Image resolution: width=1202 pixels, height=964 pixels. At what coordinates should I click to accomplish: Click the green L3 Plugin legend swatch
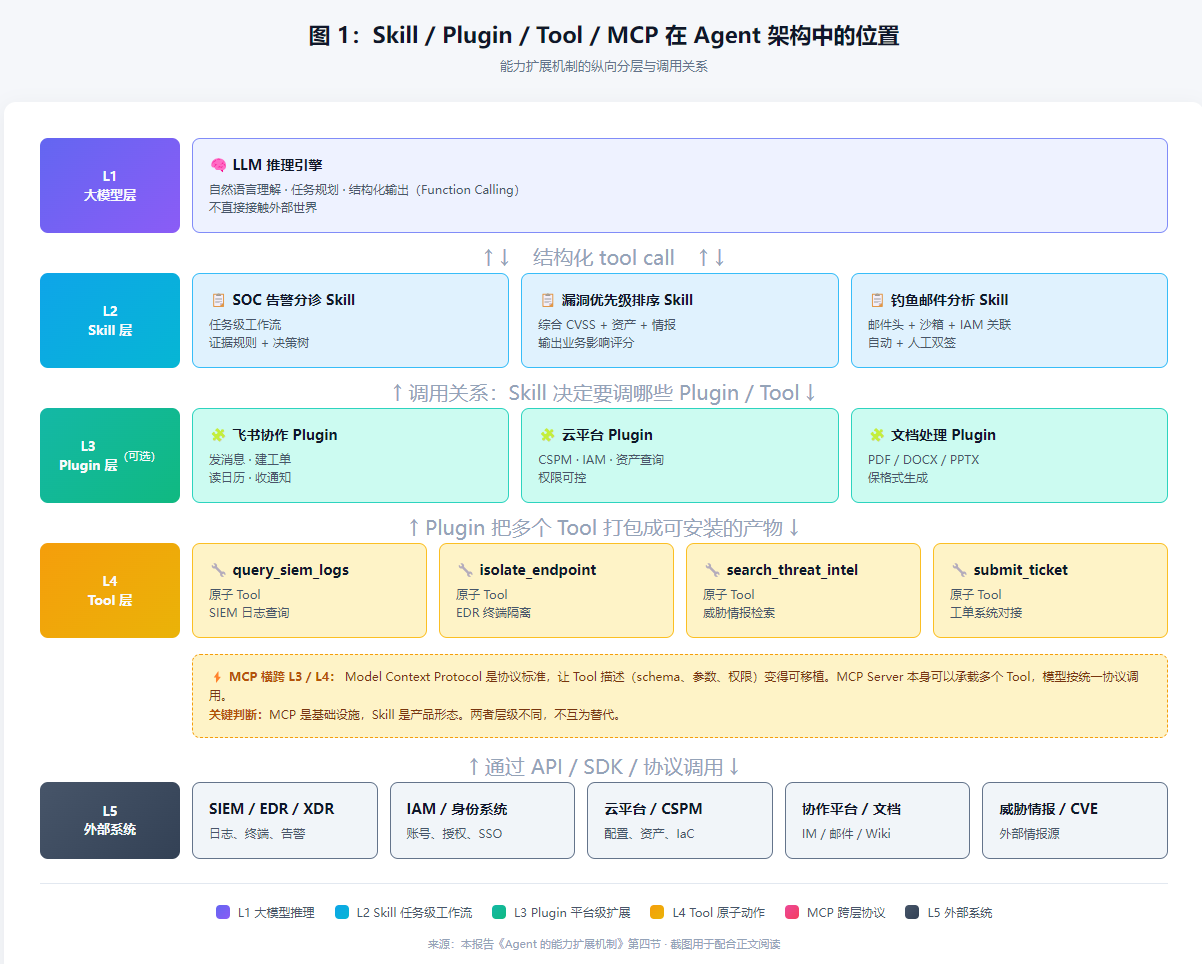pos(499,912)
